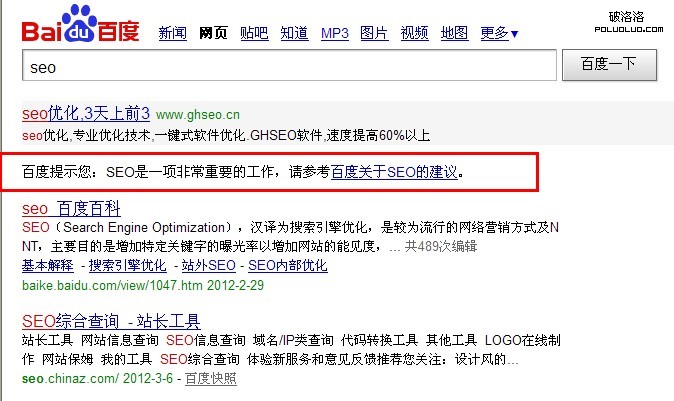This screenshot has height=401, width=674.
Task: Click the 站长工具 网站信息查询 snippet line
Action: click(291, 340)
